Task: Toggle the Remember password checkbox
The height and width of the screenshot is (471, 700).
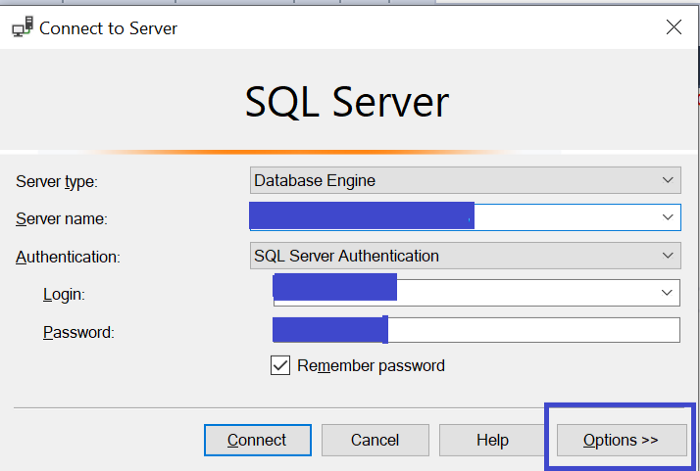Action: (x=280, y=365)
